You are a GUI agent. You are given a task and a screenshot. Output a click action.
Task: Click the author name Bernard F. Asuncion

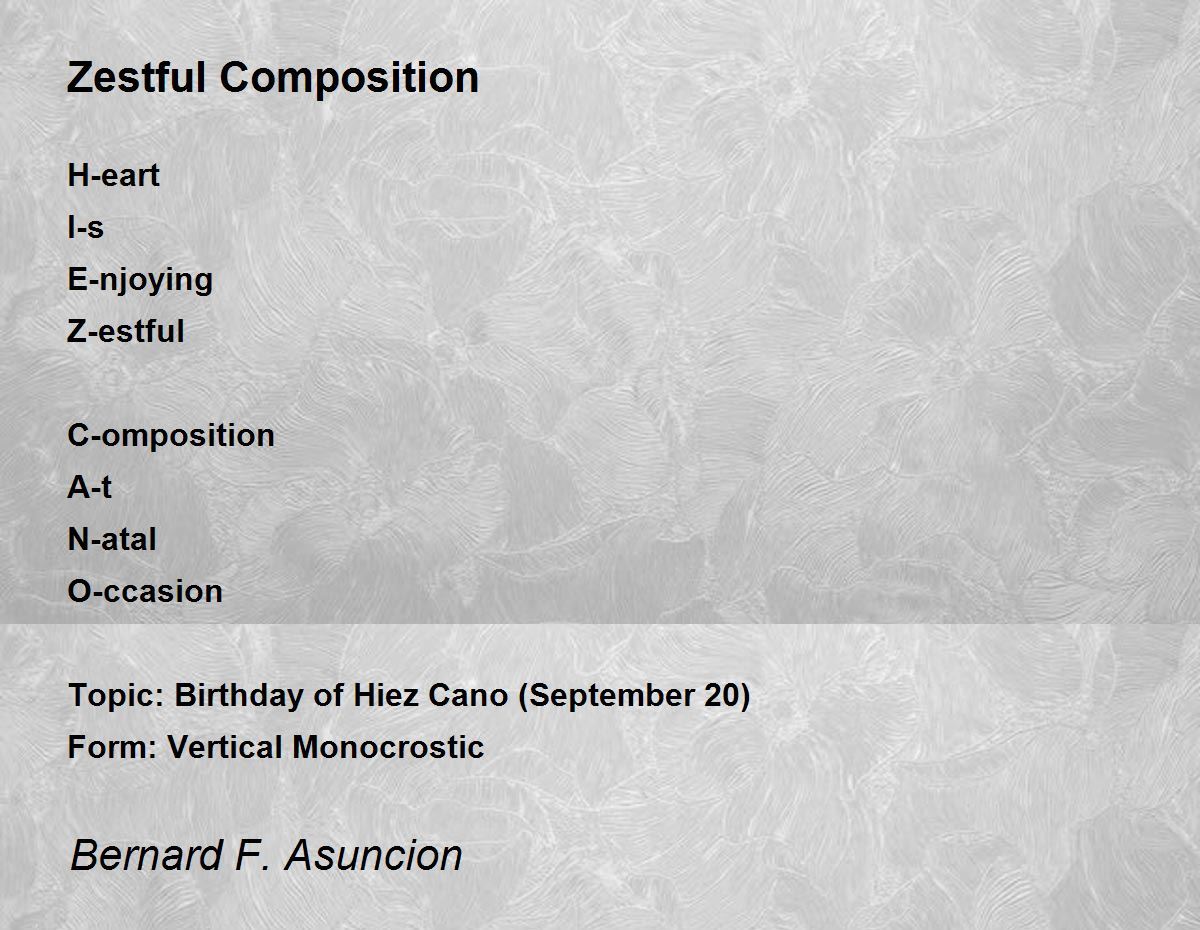click(266, 855)
